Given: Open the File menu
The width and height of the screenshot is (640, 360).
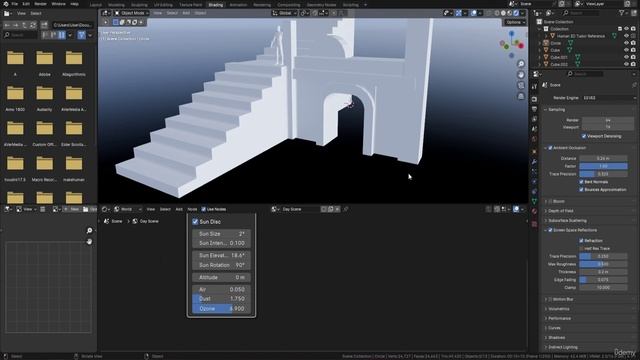Looking at the screenshot, I should tap(14, 4).
